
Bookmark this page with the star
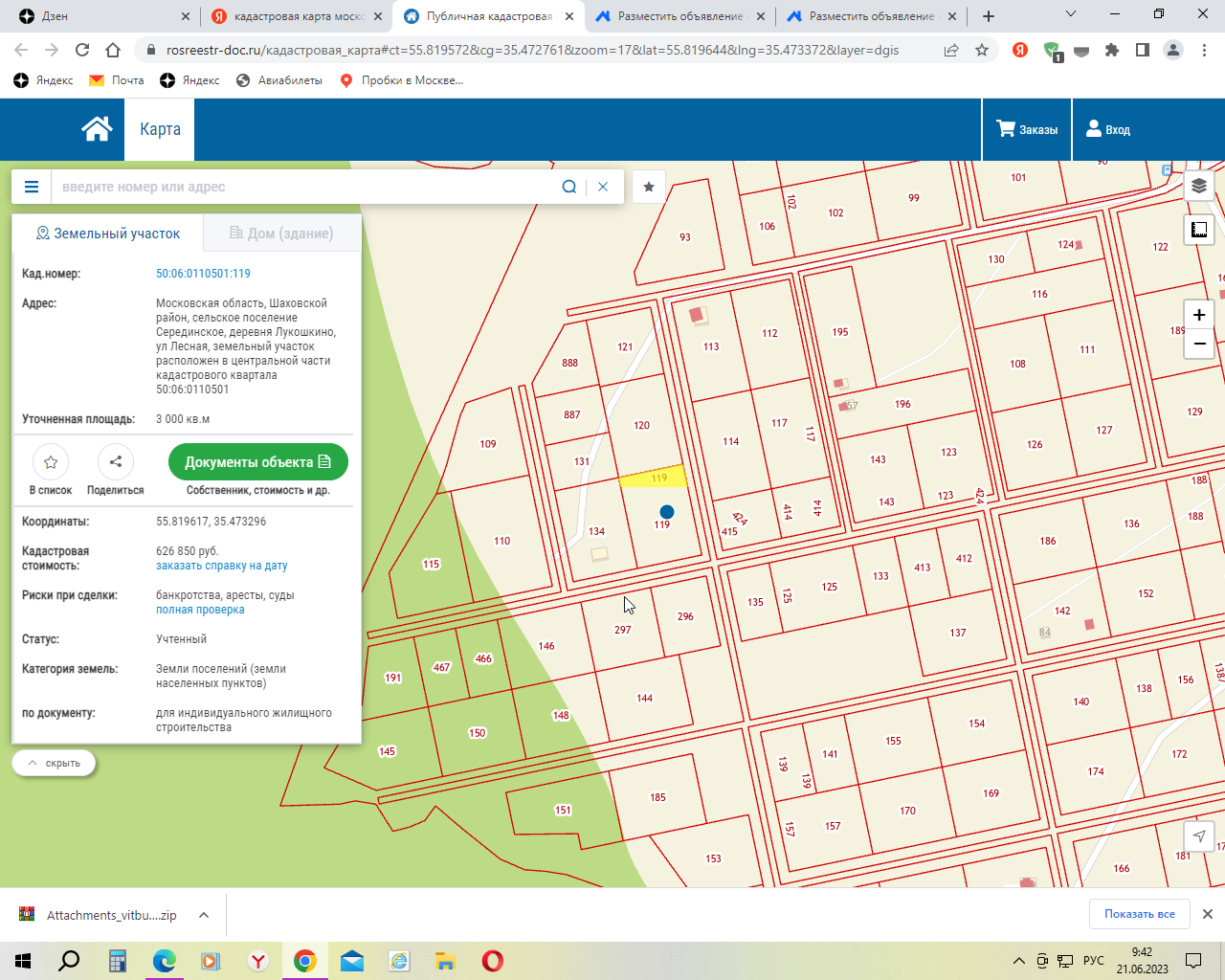point(982,50)
